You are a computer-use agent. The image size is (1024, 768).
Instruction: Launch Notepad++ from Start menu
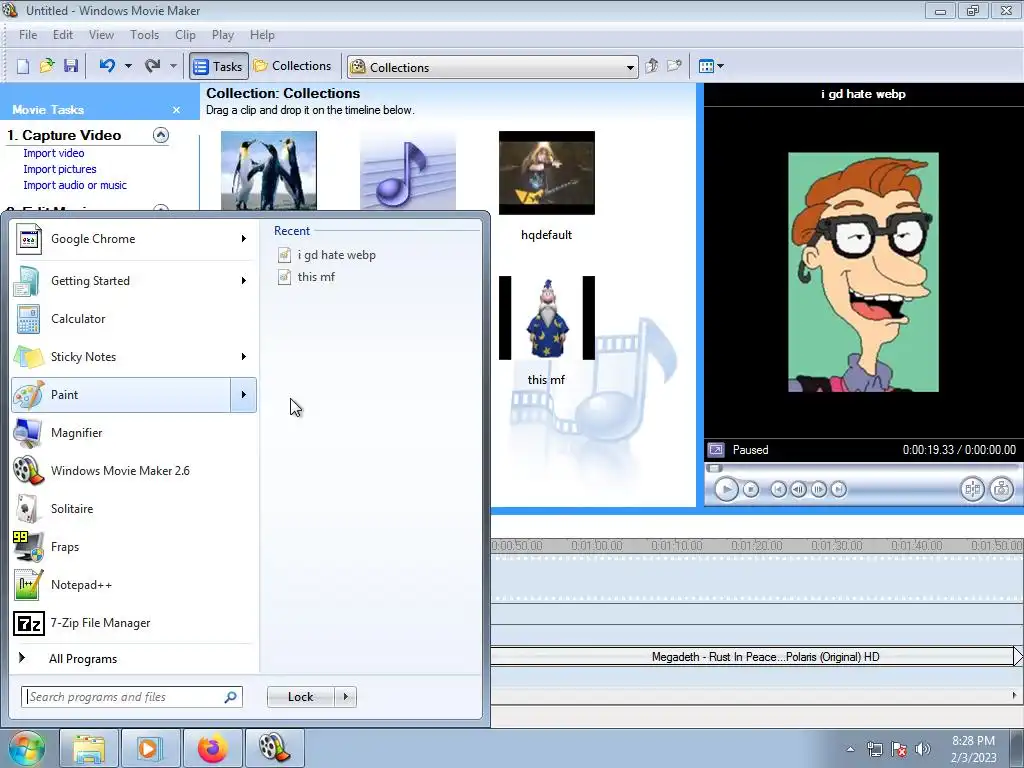[x=134, y=584]
